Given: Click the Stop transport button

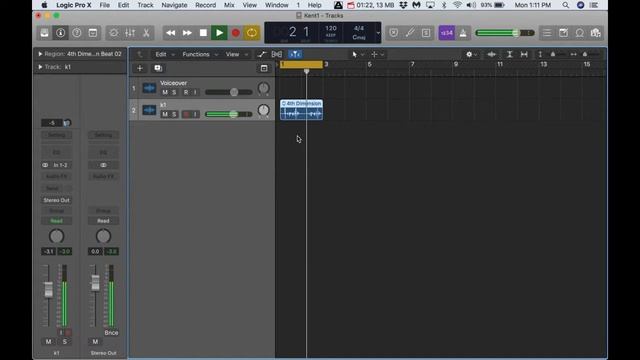Looking at the screenshot, I should 203,33.
